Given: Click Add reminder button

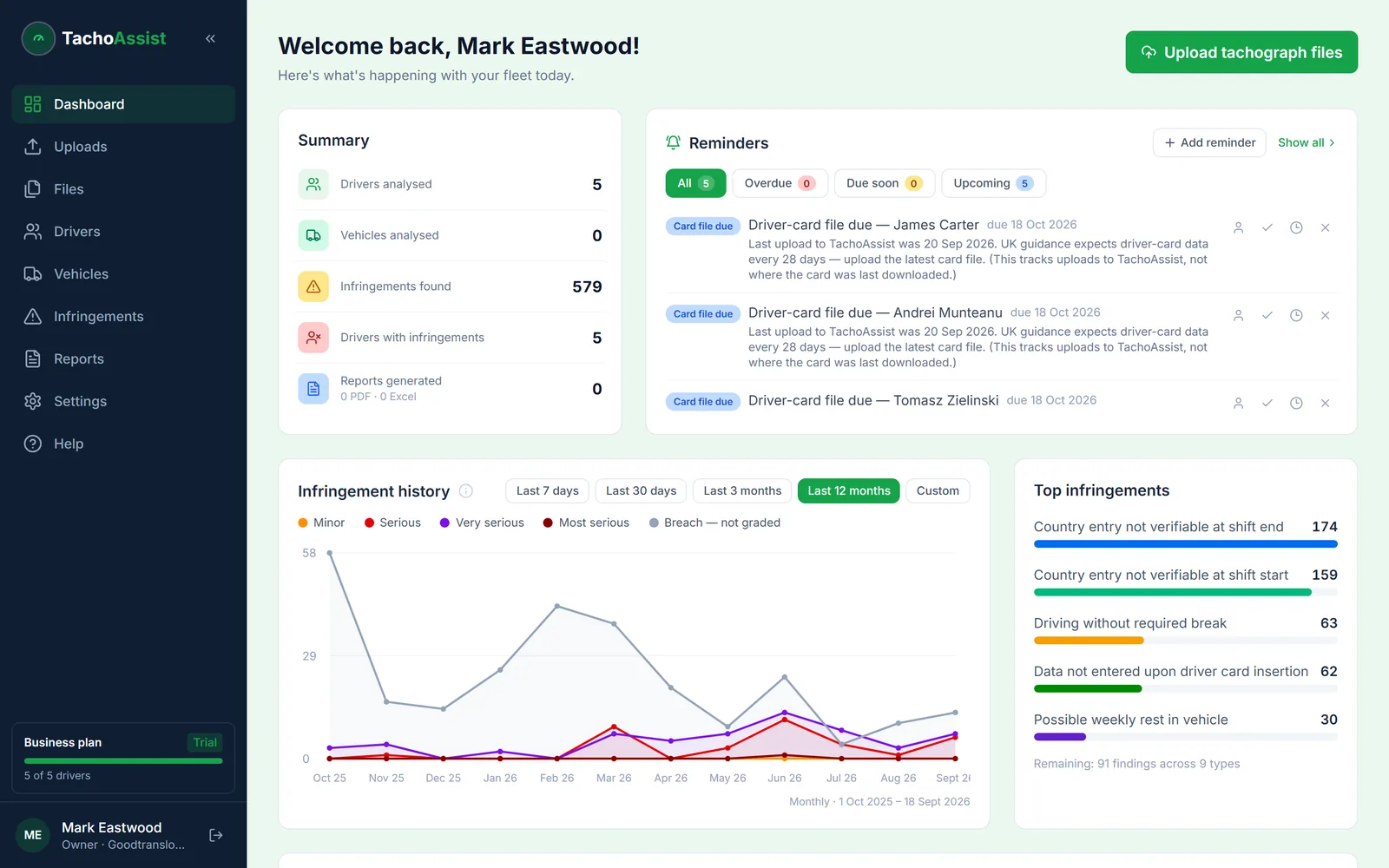Looking at the screenshot, I should [x=1209, y=142].
